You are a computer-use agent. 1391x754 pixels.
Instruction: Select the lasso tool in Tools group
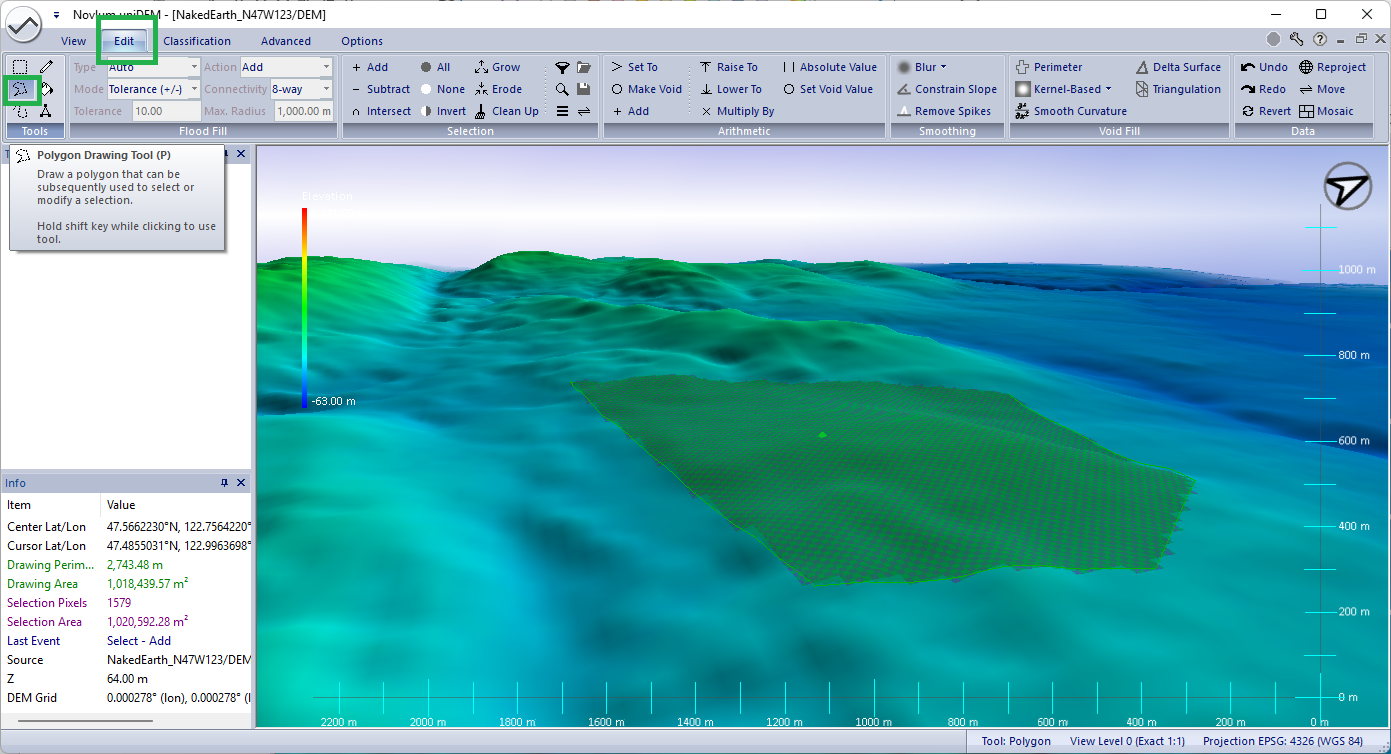pos(20,111)
